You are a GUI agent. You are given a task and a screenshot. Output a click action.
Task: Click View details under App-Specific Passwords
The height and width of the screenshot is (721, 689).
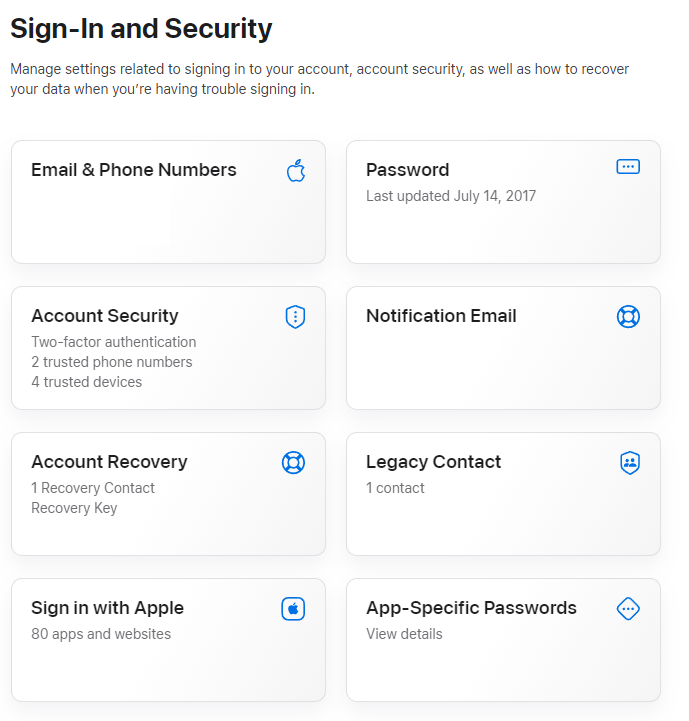tap(404, 634)
